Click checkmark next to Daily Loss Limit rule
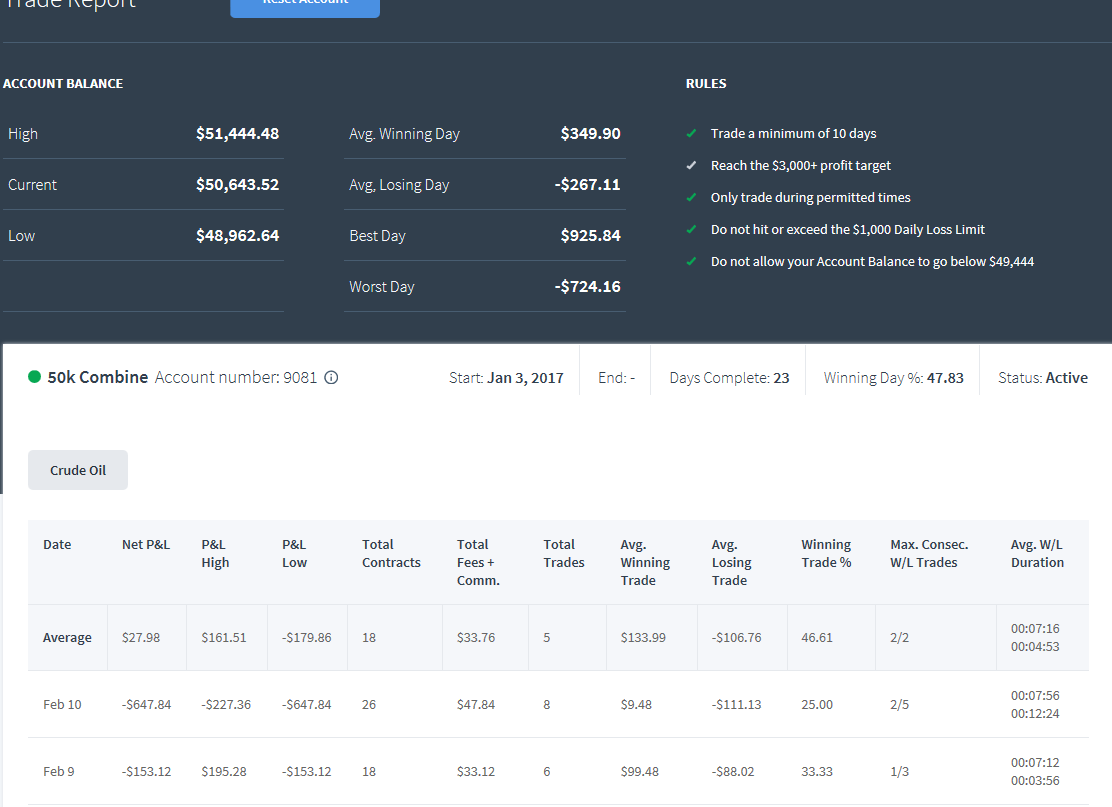1112x807 pixels. tap(691, 229)
